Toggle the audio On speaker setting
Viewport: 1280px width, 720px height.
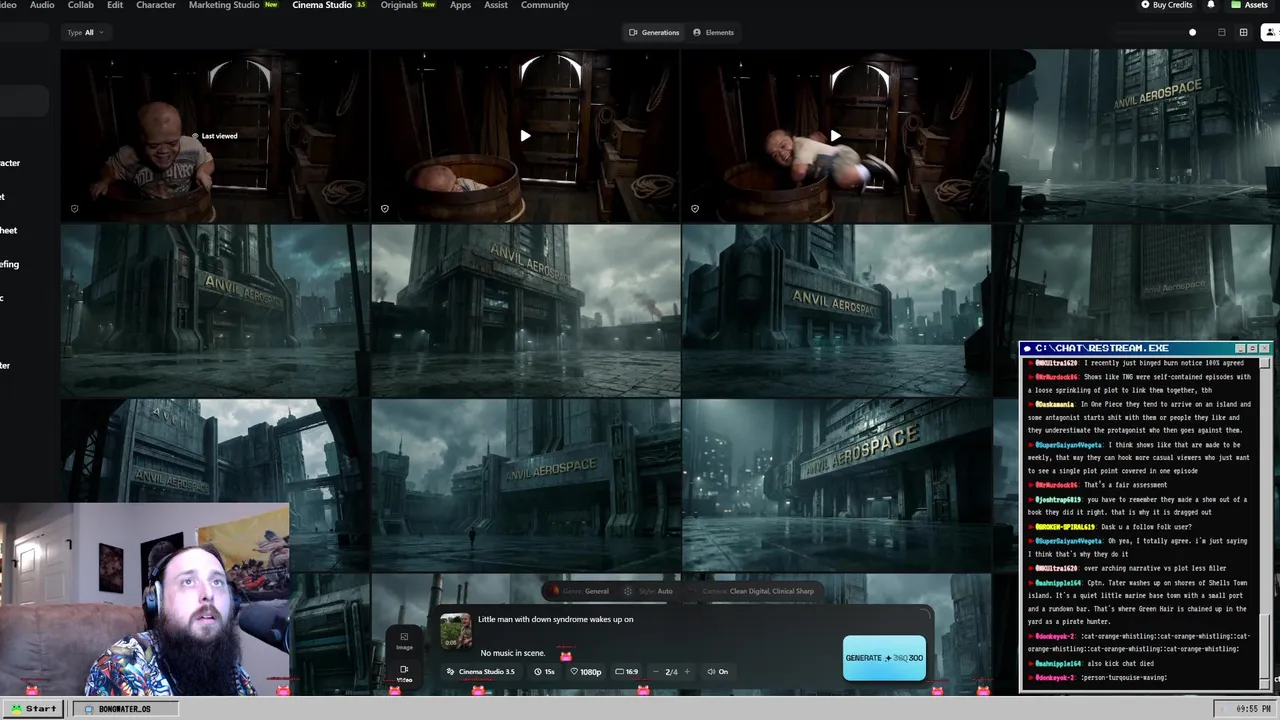pos(718,672)
